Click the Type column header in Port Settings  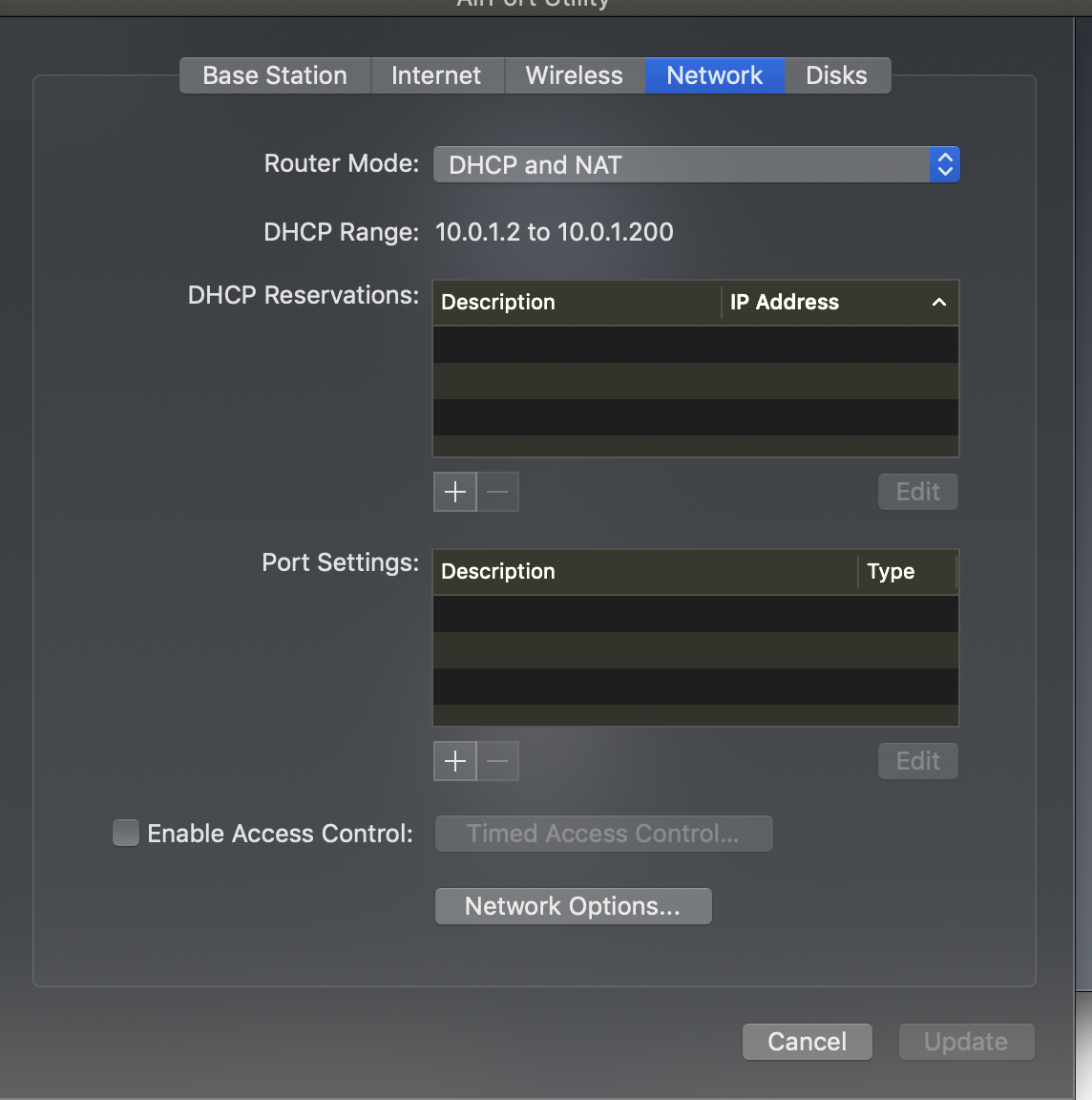pyautogui.click(x=908, y=572)
